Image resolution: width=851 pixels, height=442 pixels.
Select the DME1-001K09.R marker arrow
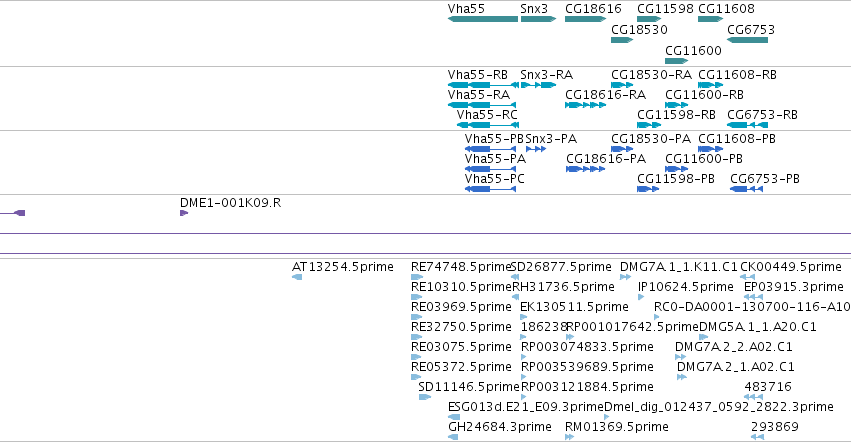(184, 213)
